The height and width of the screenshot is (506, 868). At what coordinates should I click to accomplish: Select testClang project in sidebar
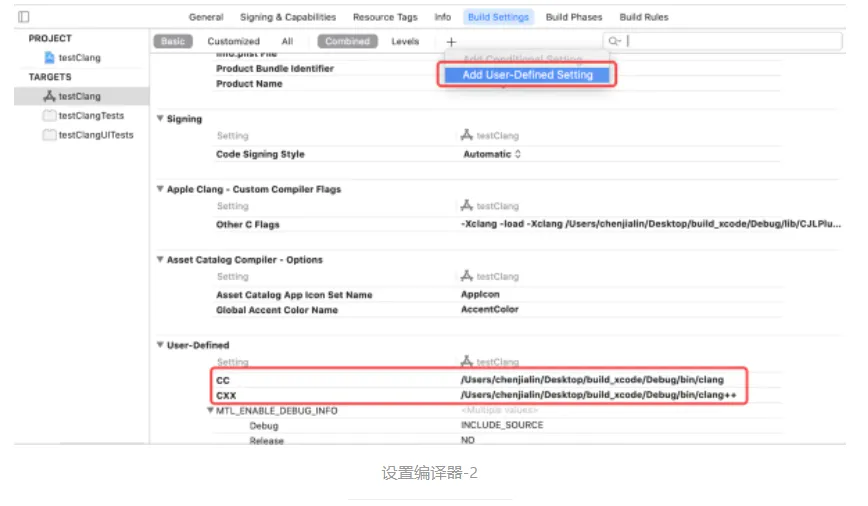click(x=80, y=58)
